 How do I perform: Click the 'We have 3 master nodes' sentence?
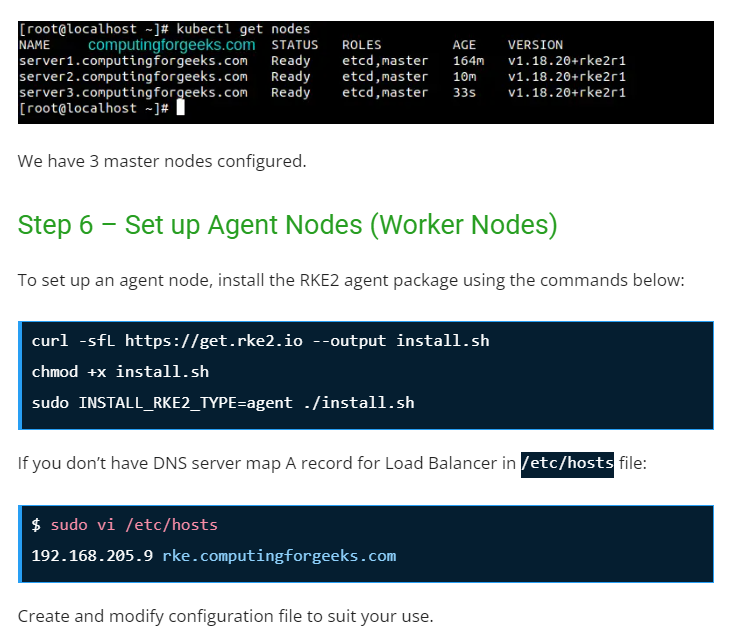tap(162, 161)
